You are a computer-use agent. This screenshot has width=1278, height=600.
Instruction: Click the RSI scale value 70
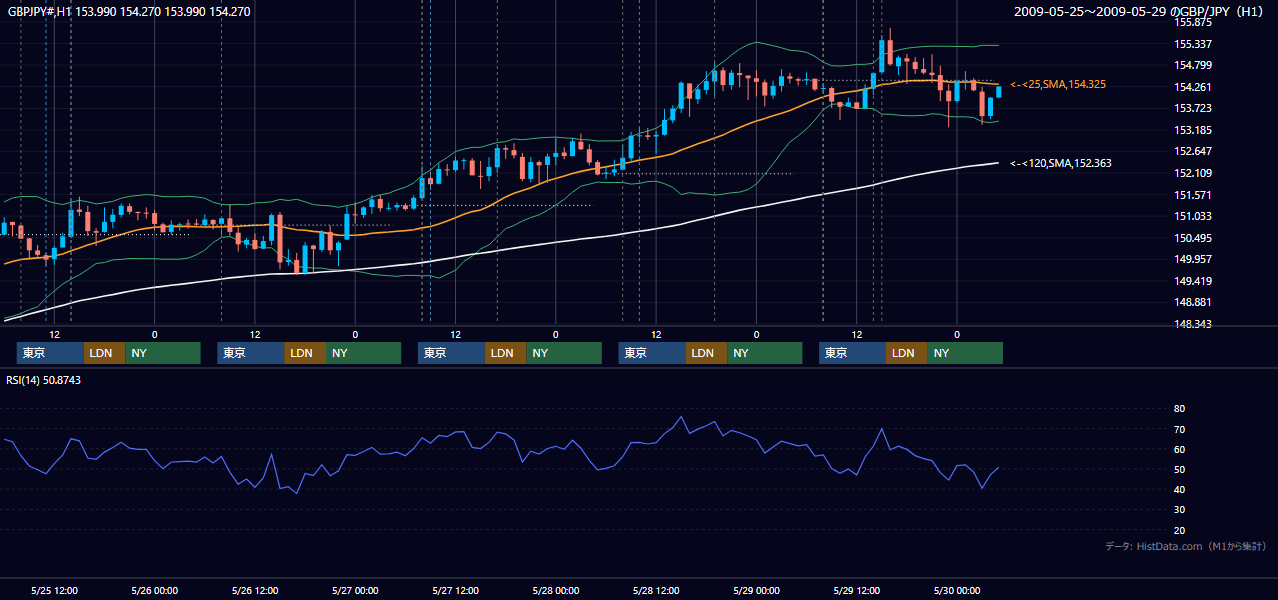click(1179, 429)
